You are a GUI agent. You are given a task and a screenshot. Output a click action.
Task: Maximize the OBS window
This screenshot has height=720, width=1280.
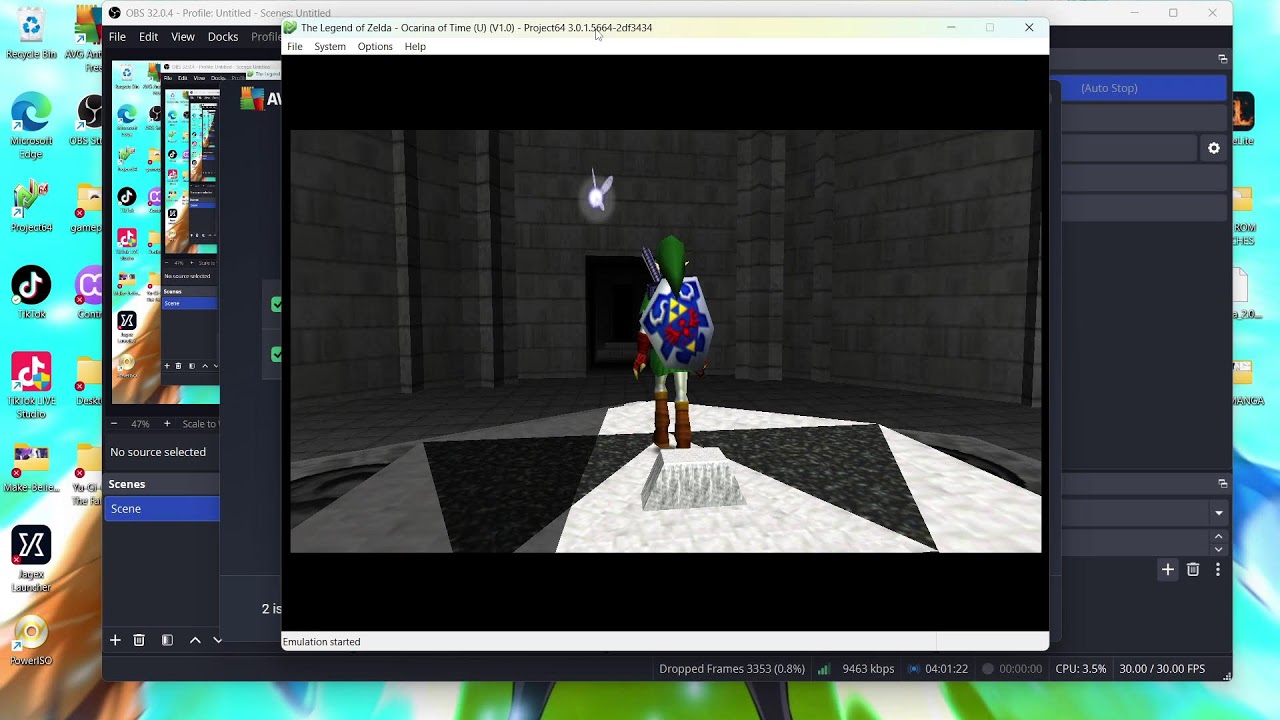click(1173, 13)
